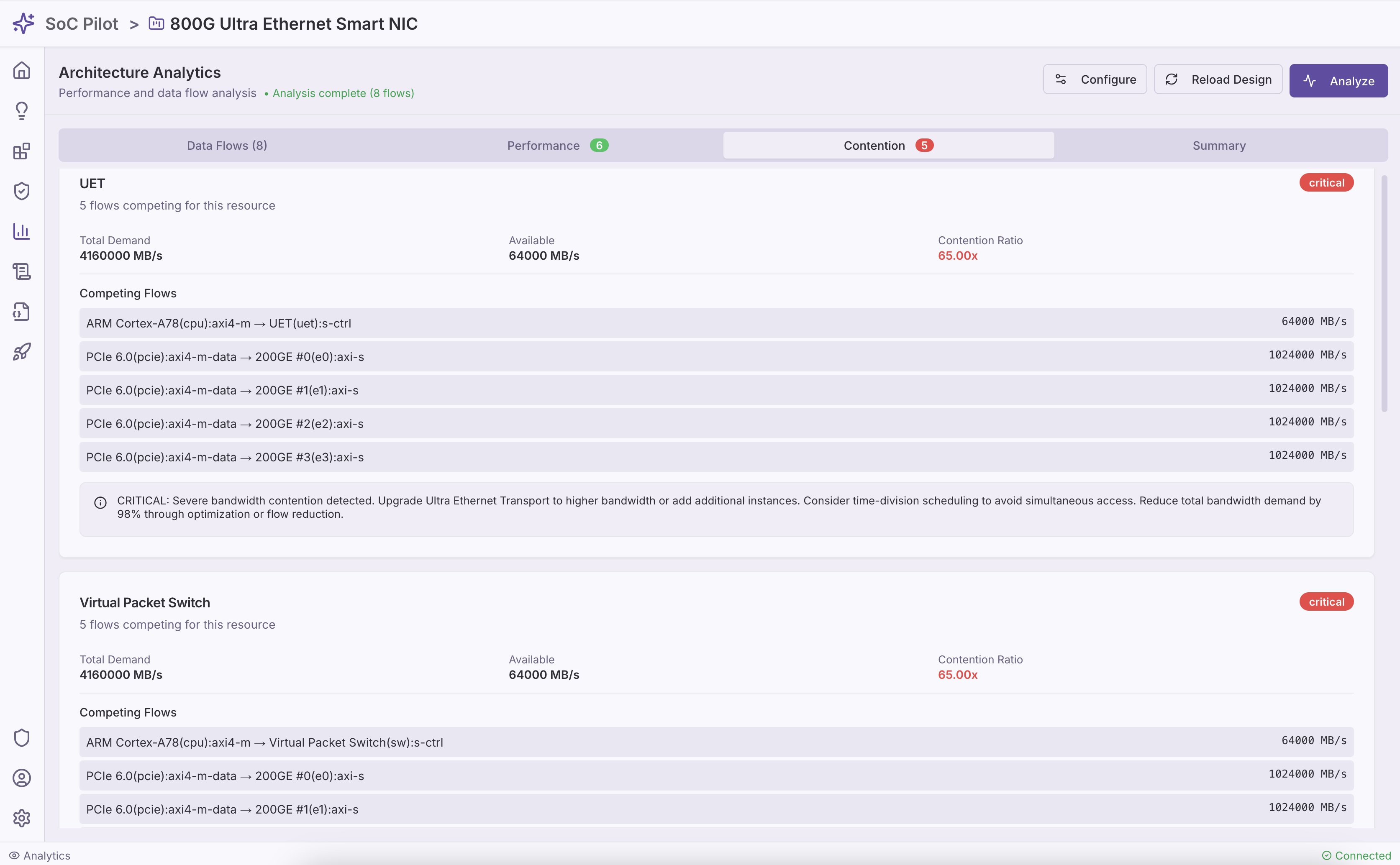Open the SoC Pilot logo icon
This screenshot has height=865, width=1400.
click(x=23, y=23)
